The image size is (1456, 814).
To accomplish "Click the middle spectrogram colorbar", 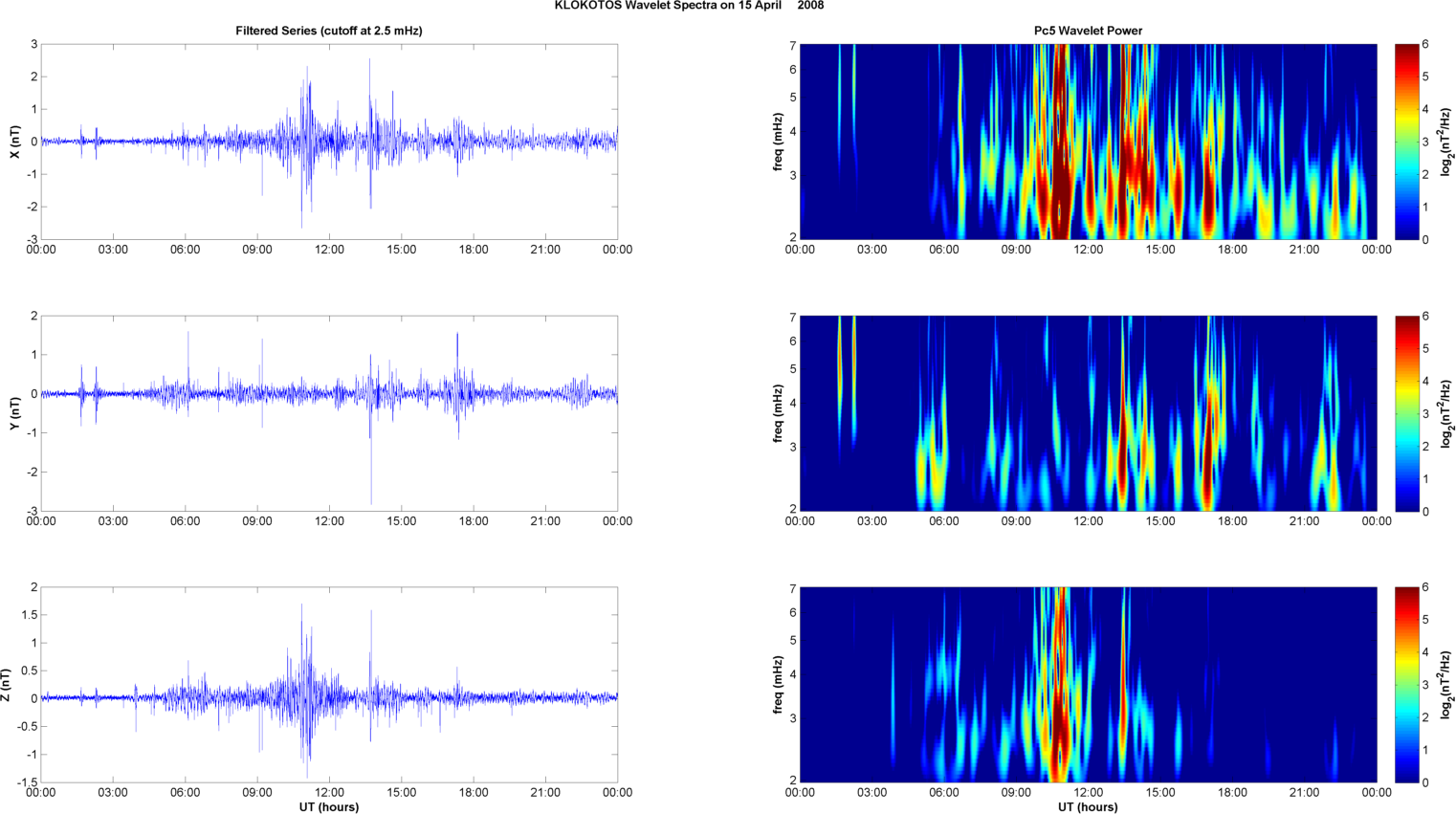I will click(1406, 413).
